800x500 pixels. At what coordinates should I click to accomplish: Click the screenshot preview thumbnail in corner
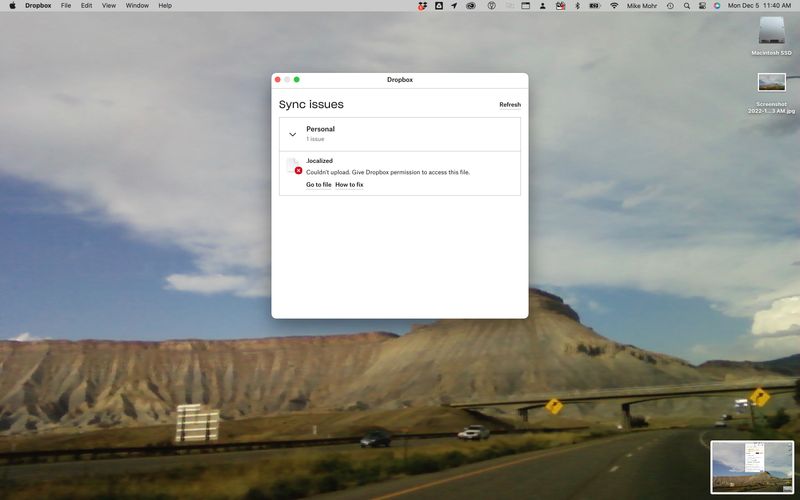coord(752,467)
